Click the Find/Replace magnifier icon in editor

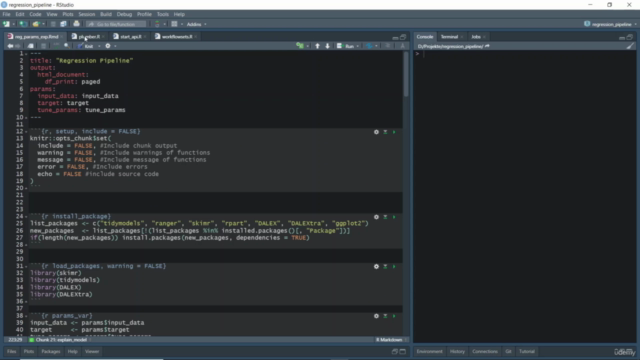tap(67, 46)
